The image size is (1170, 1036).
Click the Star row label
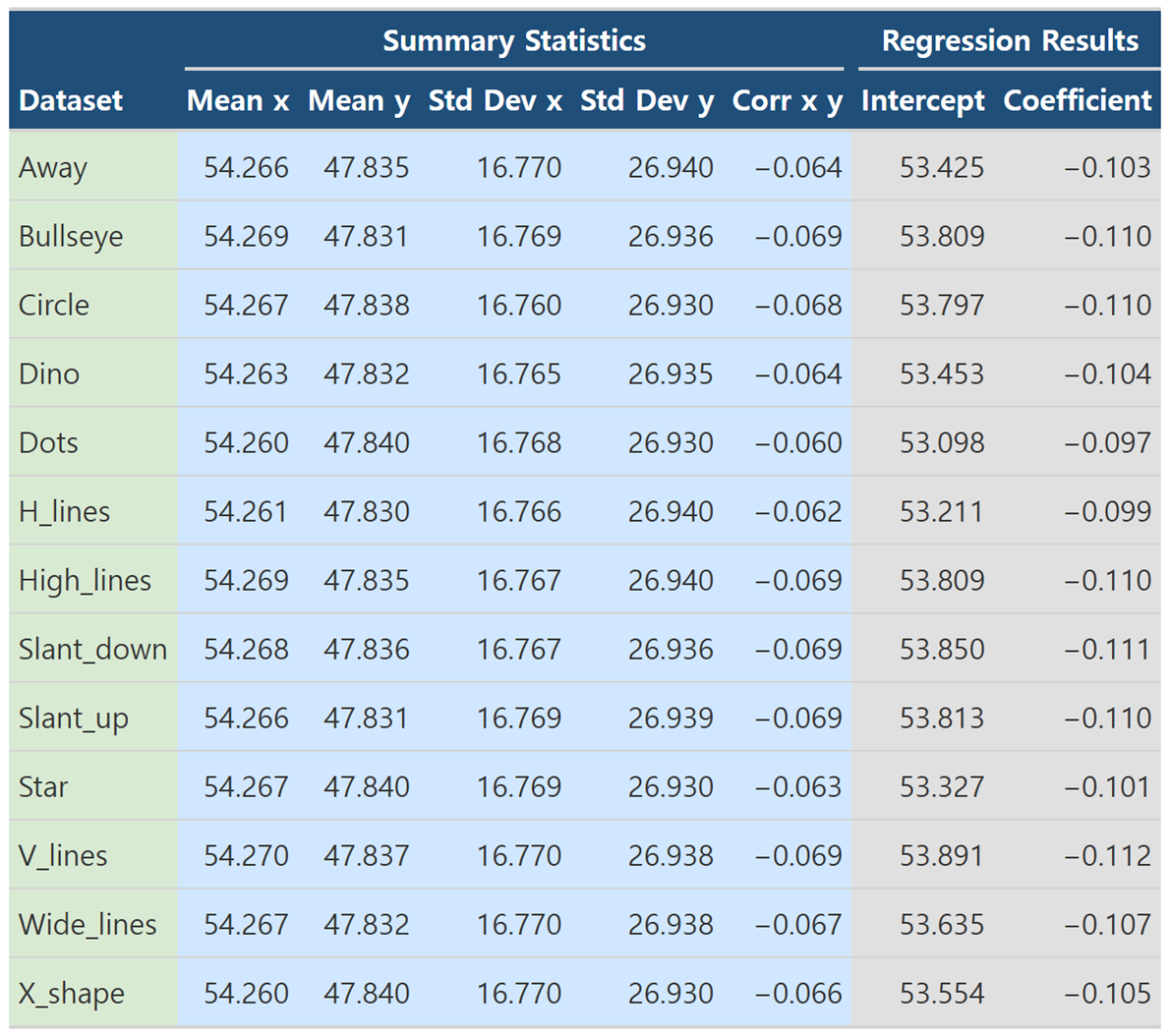(x=43, y=787)
